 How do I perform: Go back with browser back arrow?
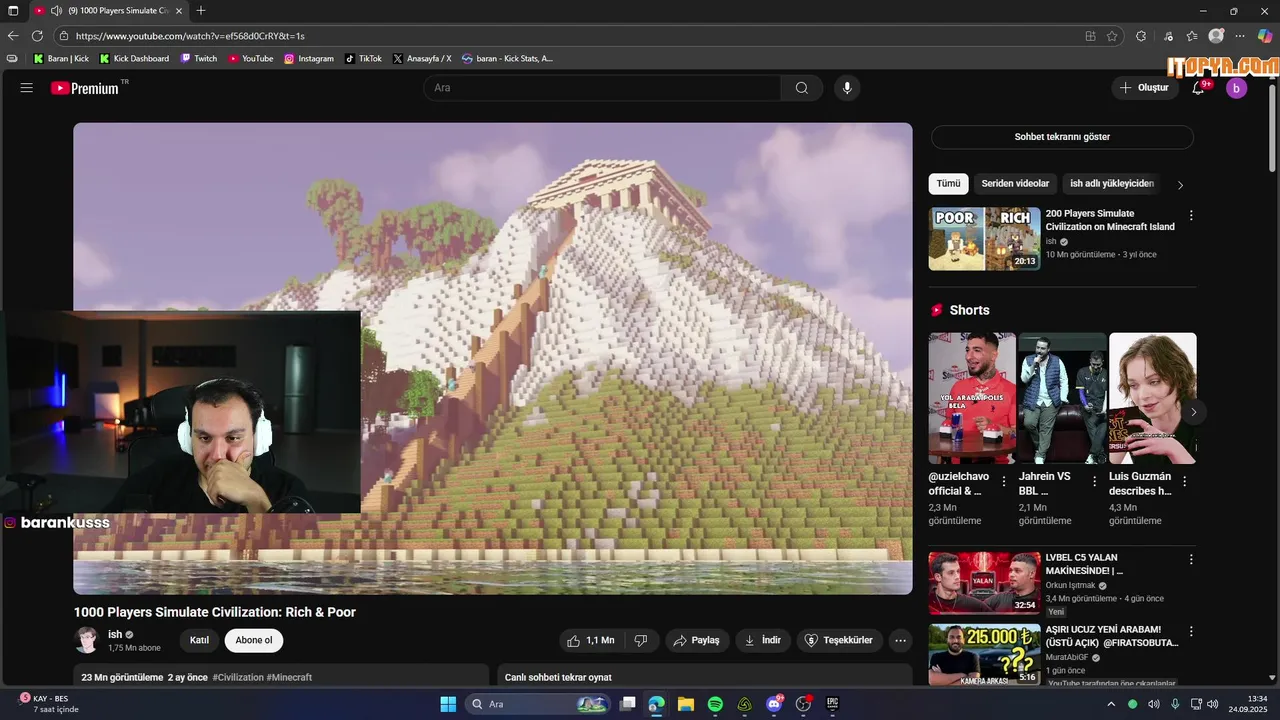pyautogui.click(x=13, y=36)
